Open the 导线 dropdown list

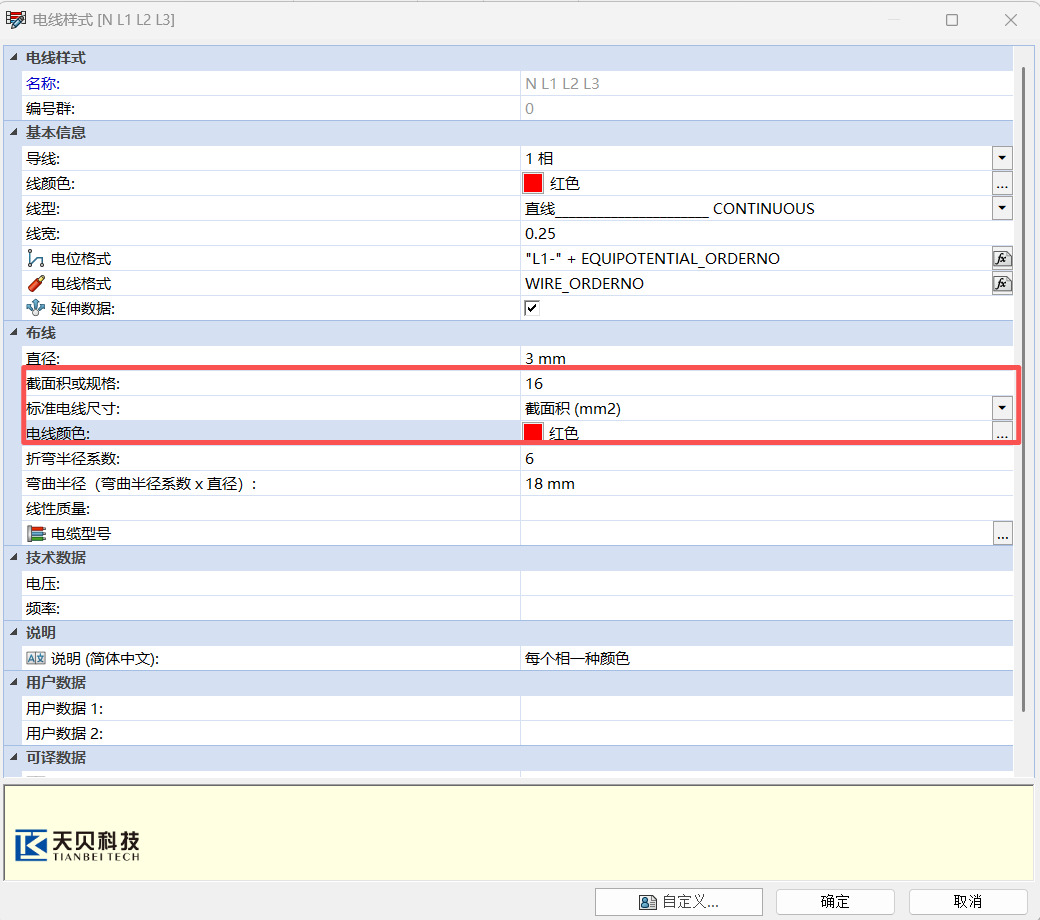[x=1002, y=158]
